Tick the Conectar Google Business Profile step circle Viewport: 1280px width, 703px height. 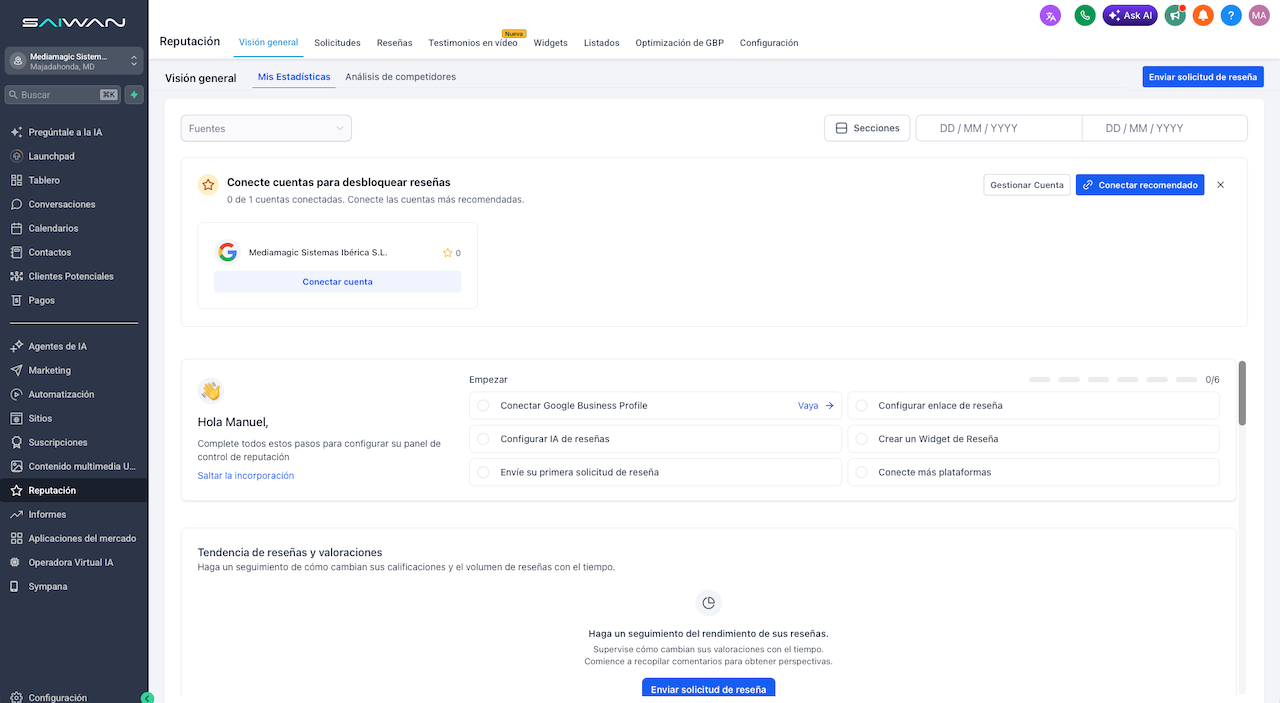pos(483,405)
